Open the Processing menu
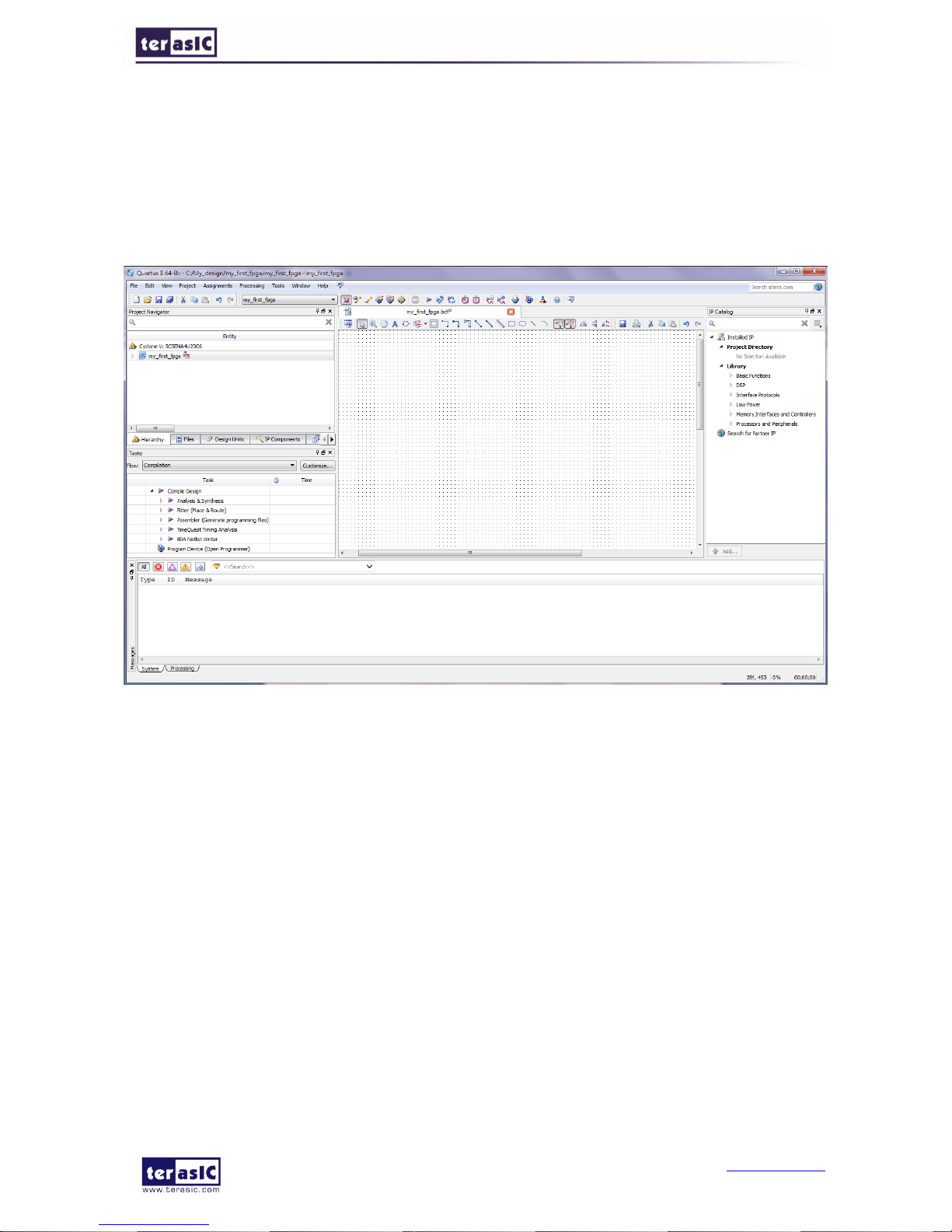Viewport: 952px width, 1232px height. (x=252, y=286)
